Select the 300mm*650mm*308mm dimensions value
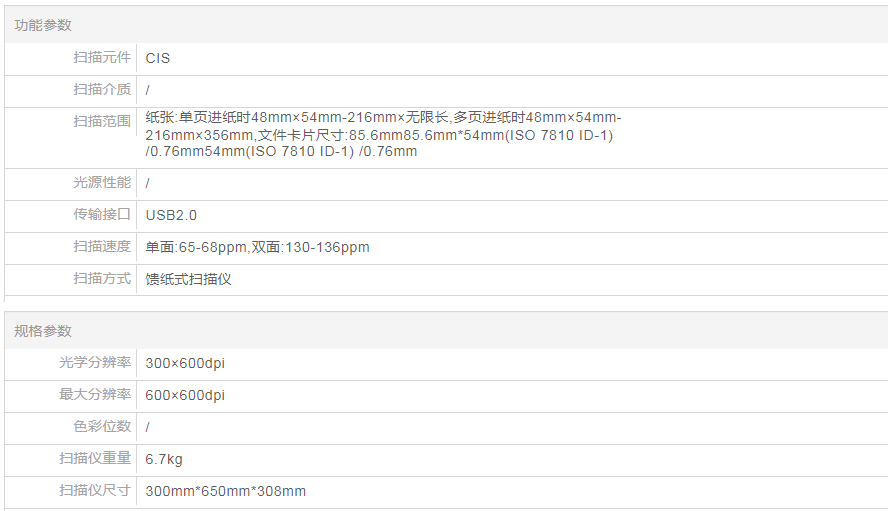 click(x=226, y=491)
